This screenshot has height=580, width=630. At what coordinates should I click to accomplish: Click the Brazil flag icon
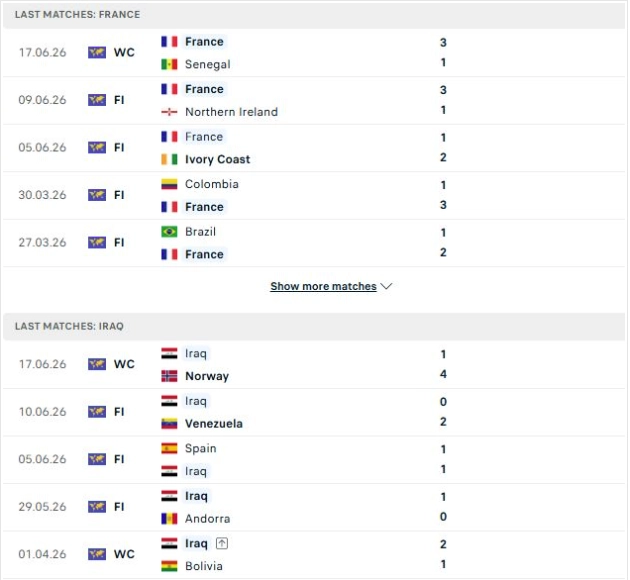(x=169, y=232)
